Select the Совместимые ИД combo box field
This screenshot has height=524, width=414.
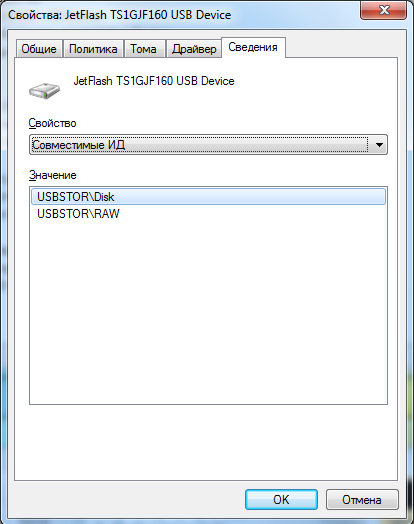208,145
